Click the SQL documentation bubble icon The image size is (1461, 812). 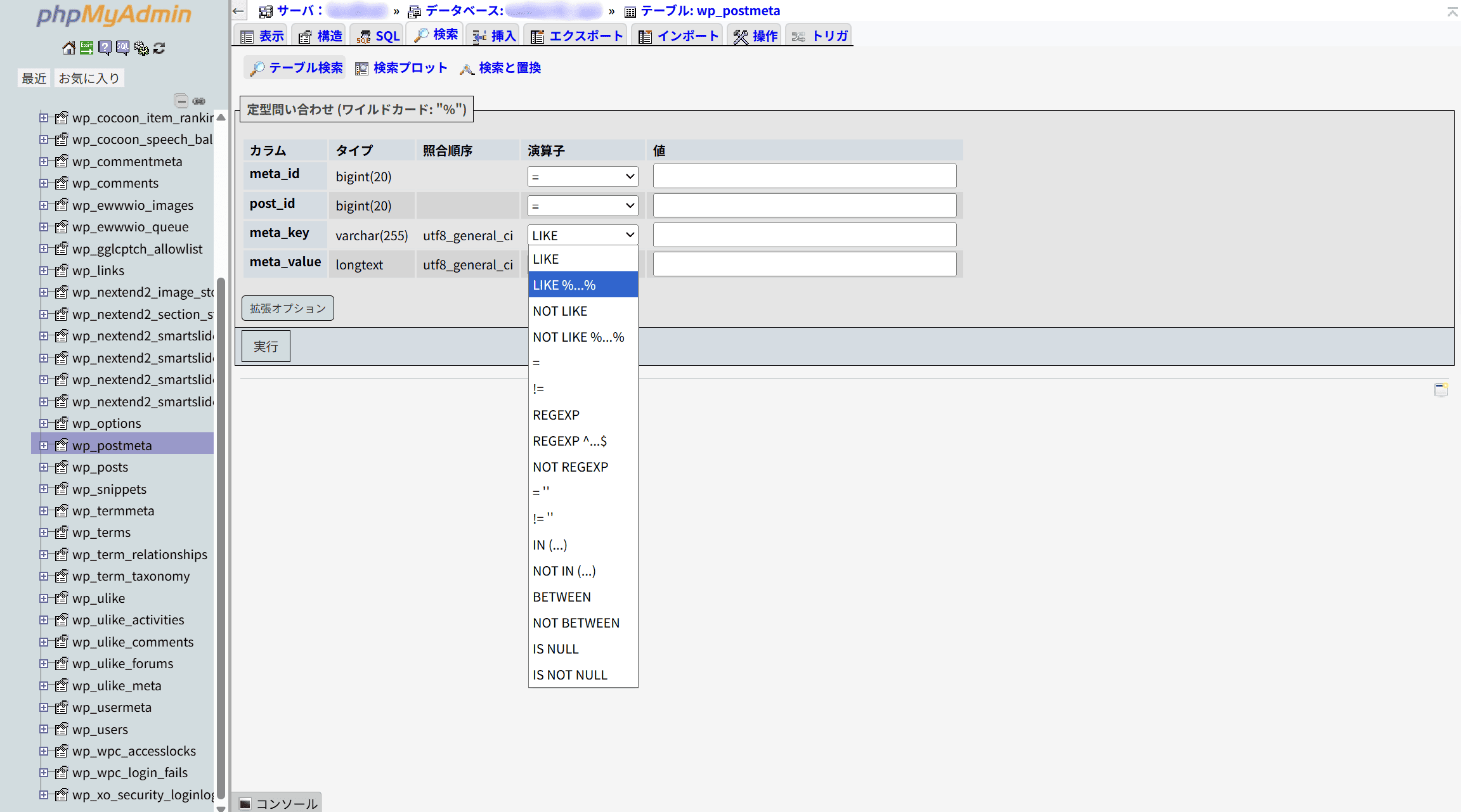(122, 48)
